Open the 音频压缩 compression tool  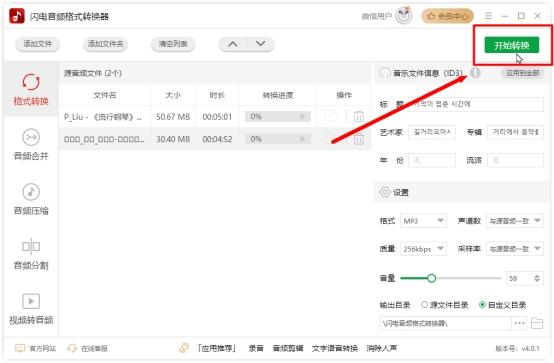pos(31,192)
